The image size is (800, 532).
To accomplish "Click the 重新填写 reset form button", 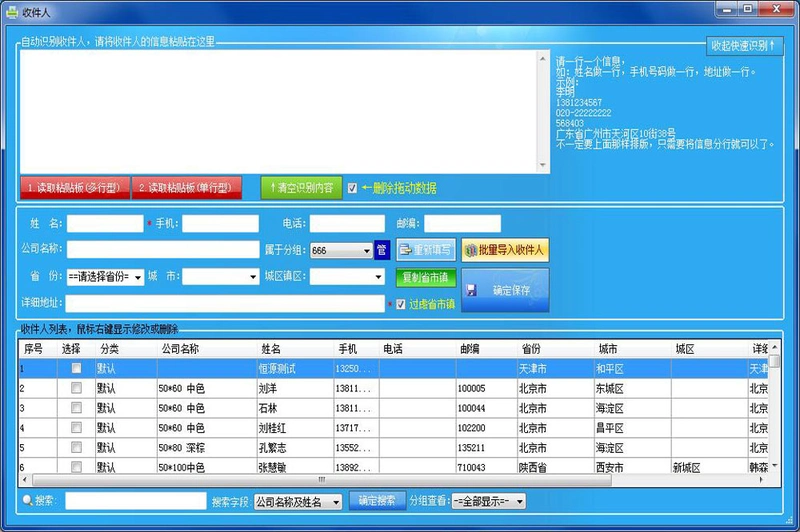I will [426, 250].
